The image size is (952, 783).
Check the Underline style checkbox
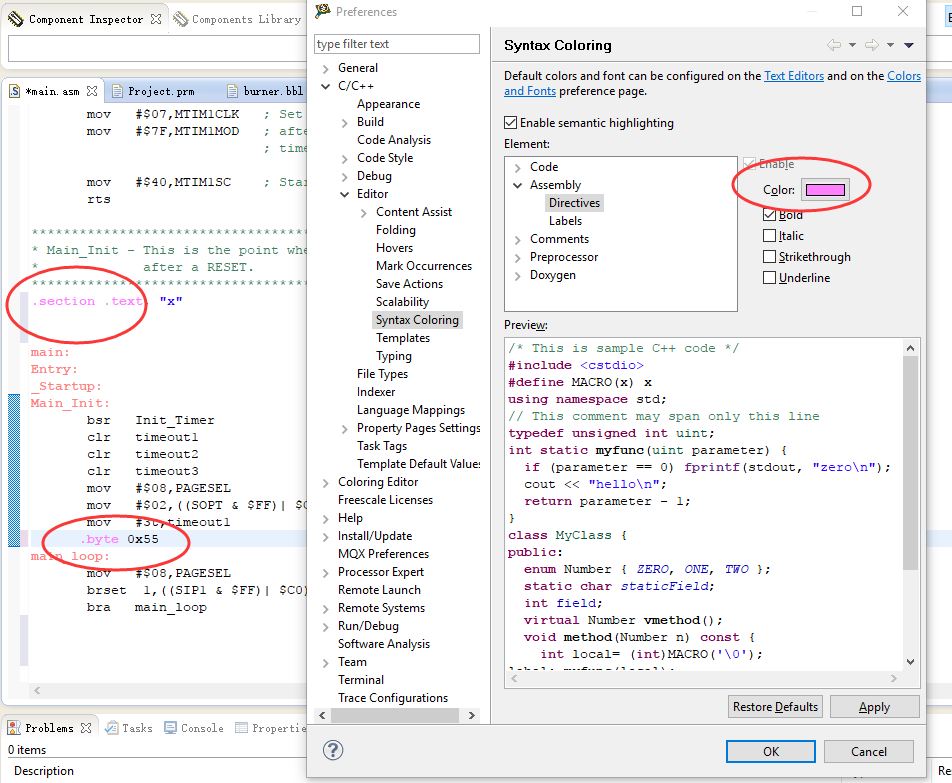(769, 277)
